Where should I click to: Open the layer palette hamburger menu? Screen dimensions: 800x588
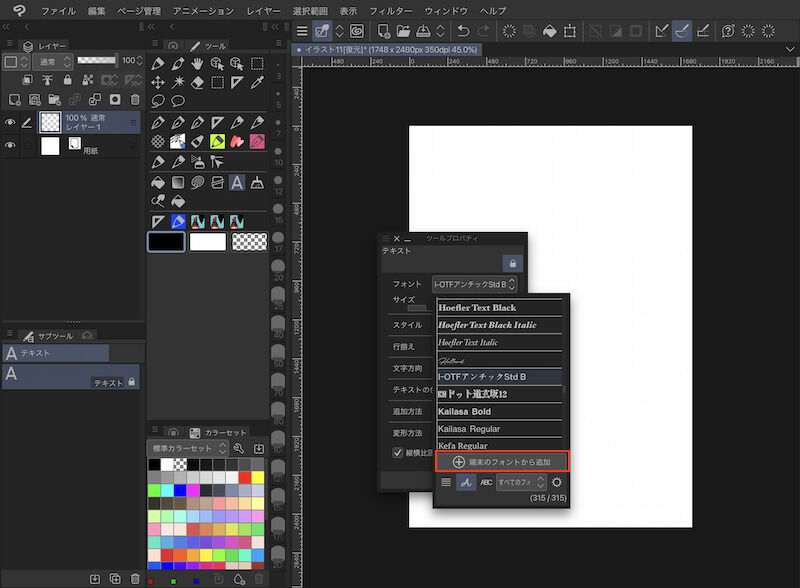(x=10, y=44)
